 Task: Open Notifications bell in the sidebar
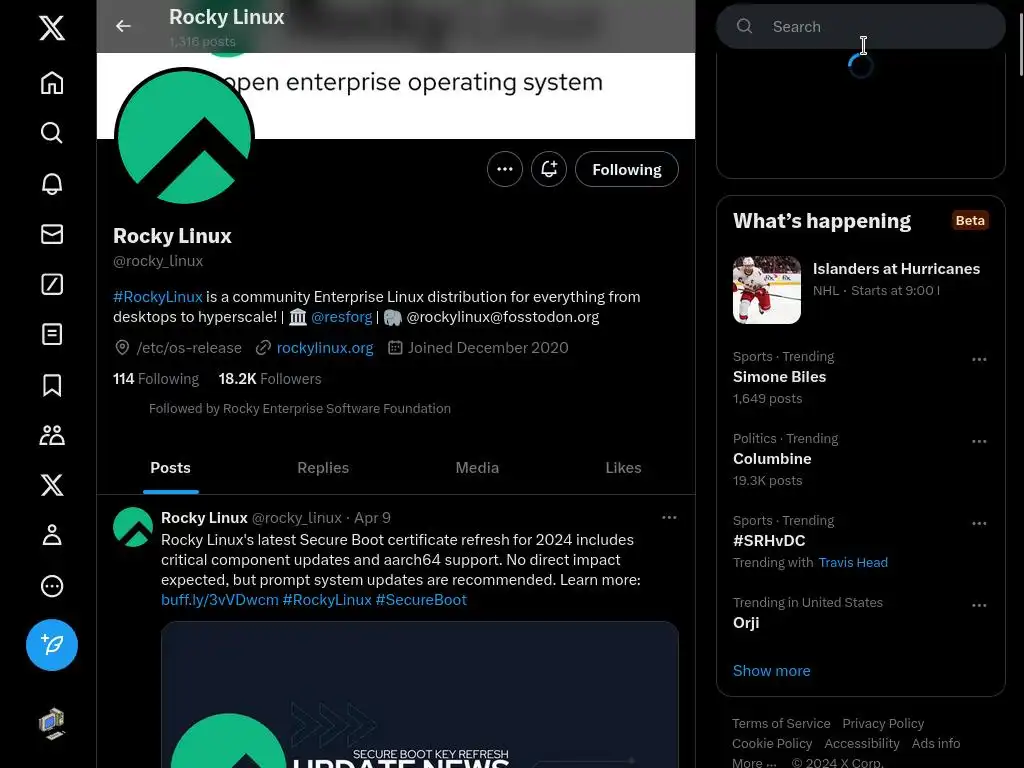pyautogui.click(x=52, y=184)
